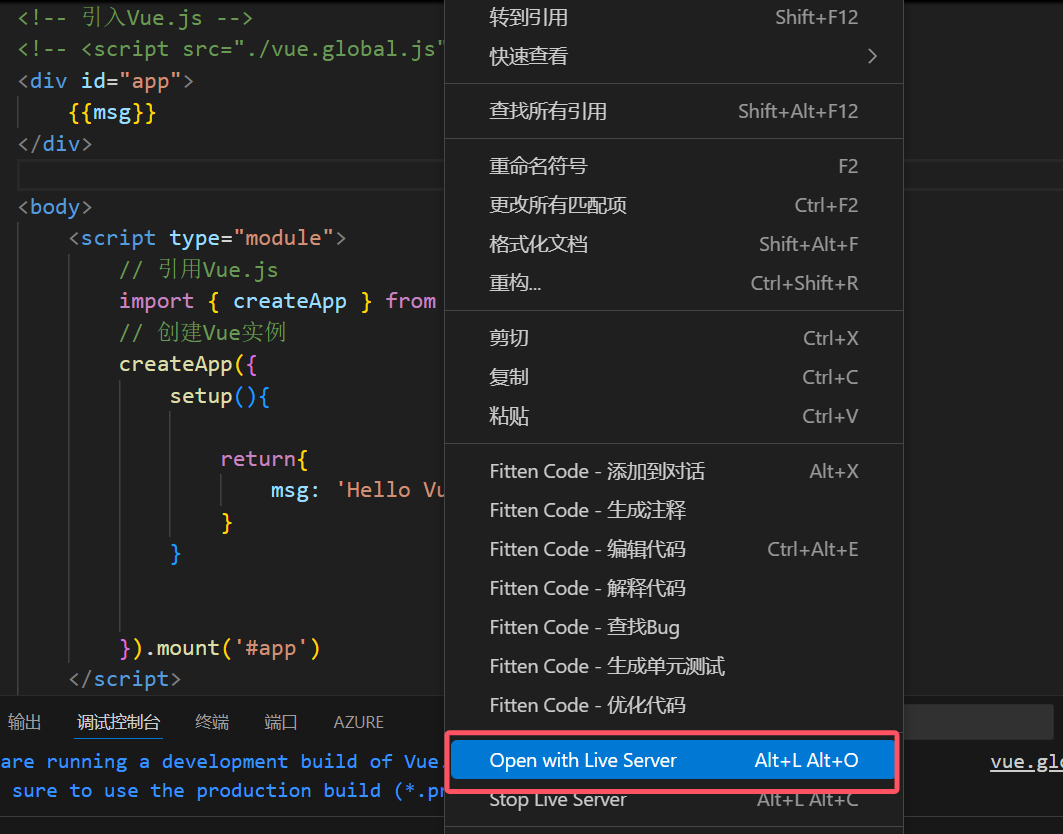Click the // 创建Vue实例 comment
The image size is (1063, 834).
[x=202, y=333]
